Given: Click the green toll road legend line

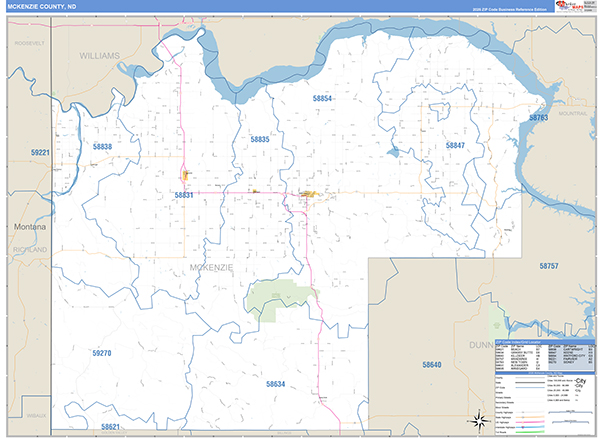Looking at the screenshot, I should click(530, 432).
